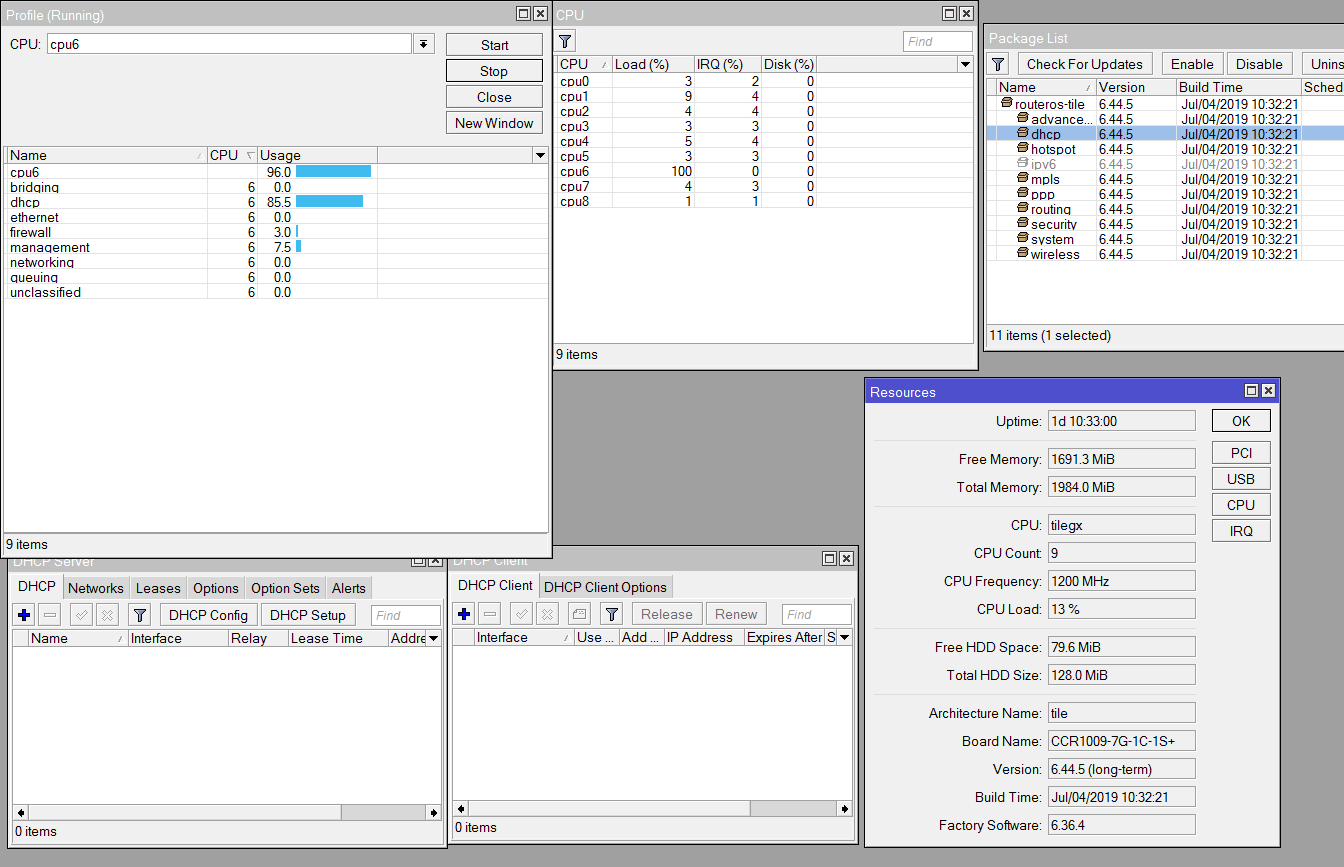1344x867 pixels.
Task: Open profile in New Window
Action: tap(494, 123)
